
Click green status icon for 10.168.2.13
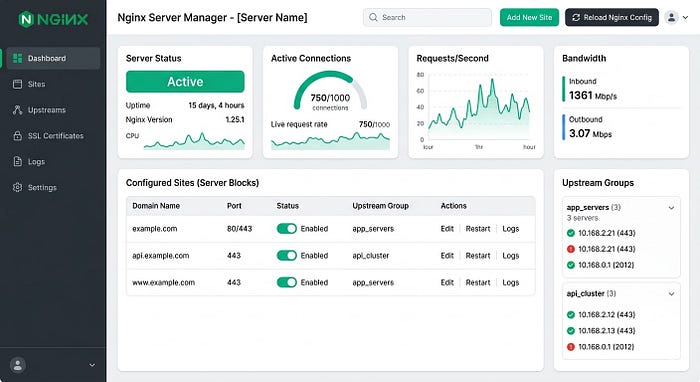[x=571, y=331]
